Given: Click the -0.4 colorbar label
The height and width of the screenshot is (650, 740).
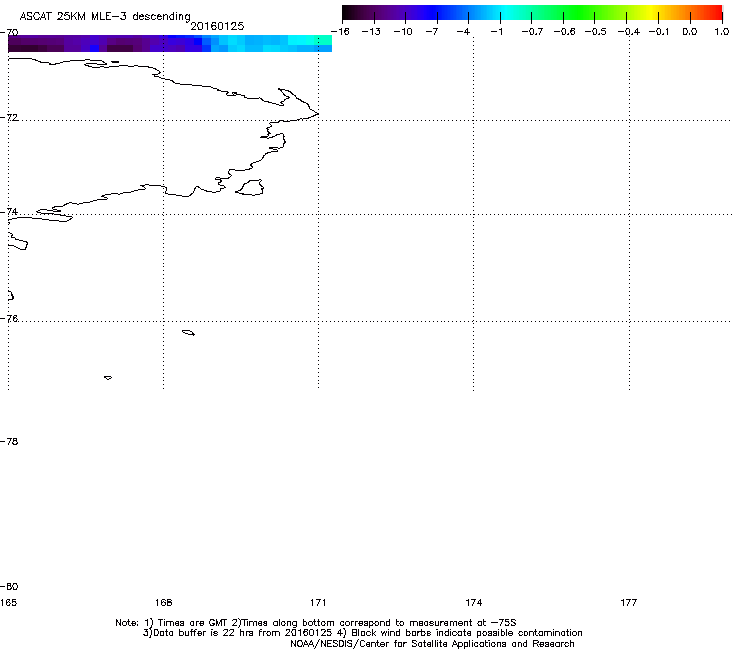Looking at the screenshot, I should (629, 32).
